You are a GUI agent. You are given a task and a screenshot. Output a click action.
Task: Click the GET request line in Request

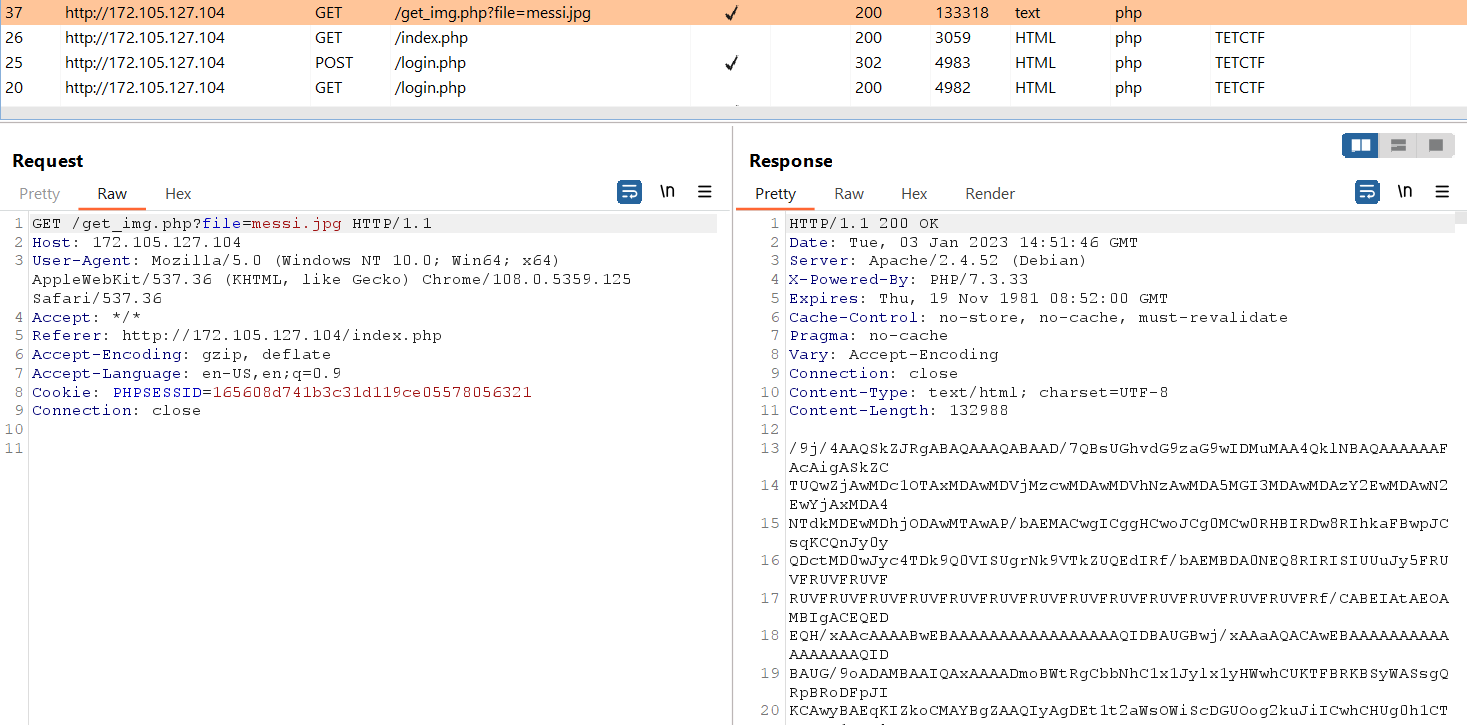[x=232, y=223]
